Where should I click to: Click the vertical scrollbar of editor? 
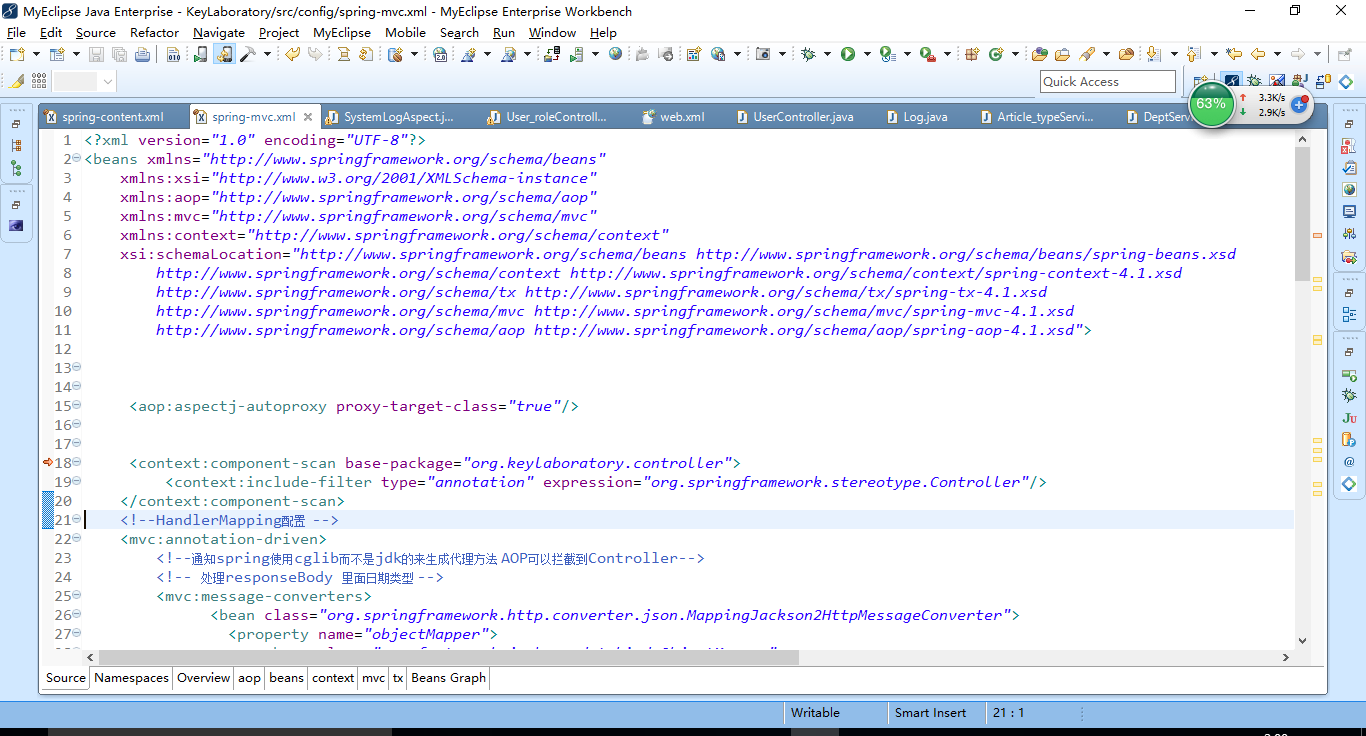pos(1302,213)
